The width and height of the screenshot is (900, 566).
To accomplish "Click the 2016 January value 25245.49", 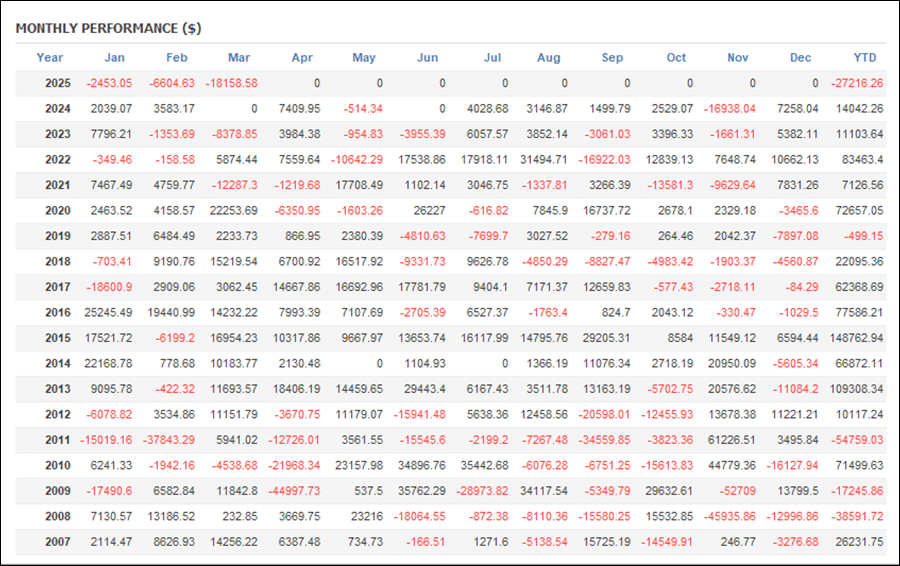I will point(108,313).
